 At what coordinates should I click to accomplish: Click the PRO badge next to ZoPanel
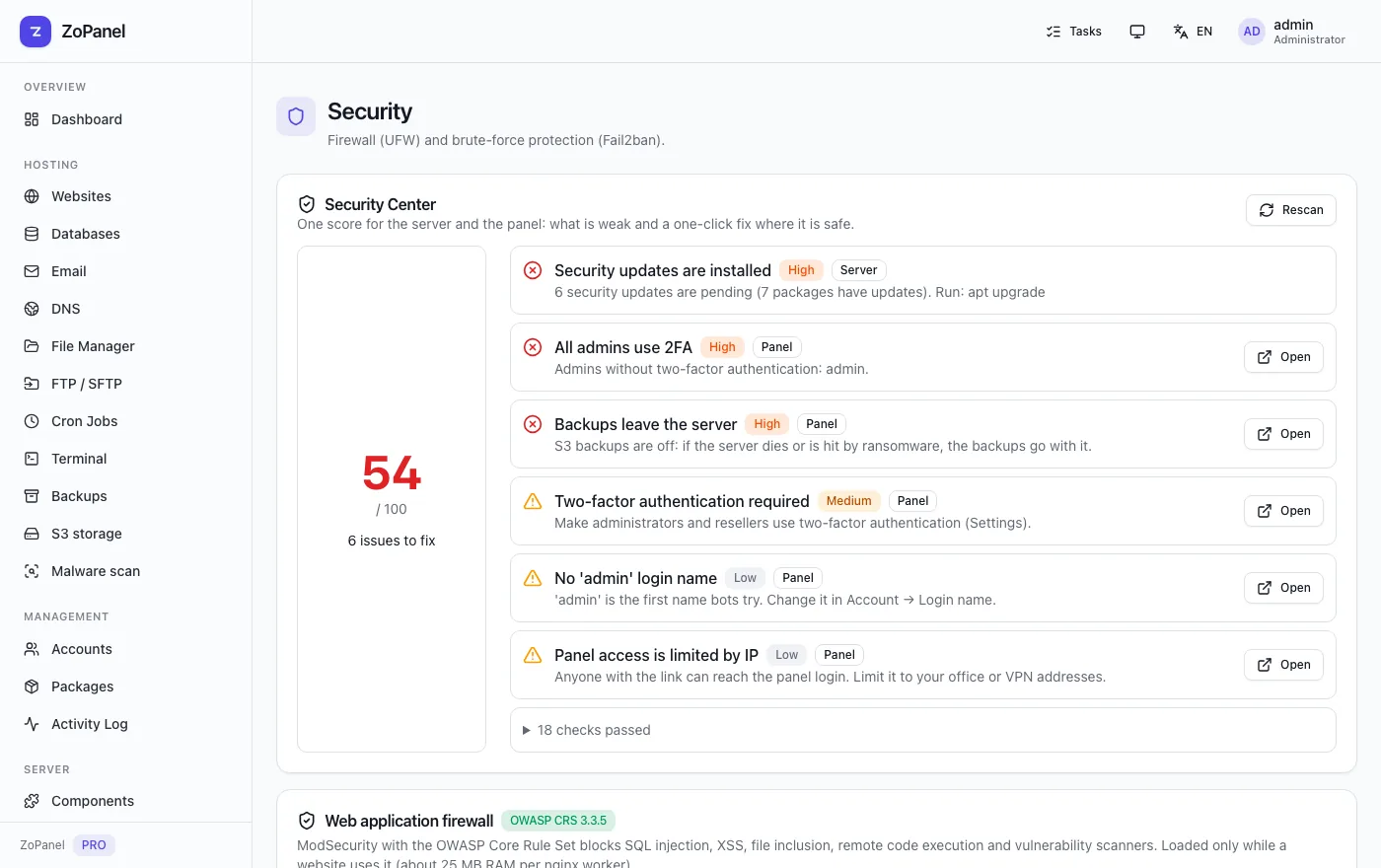[x=94, y=845]
